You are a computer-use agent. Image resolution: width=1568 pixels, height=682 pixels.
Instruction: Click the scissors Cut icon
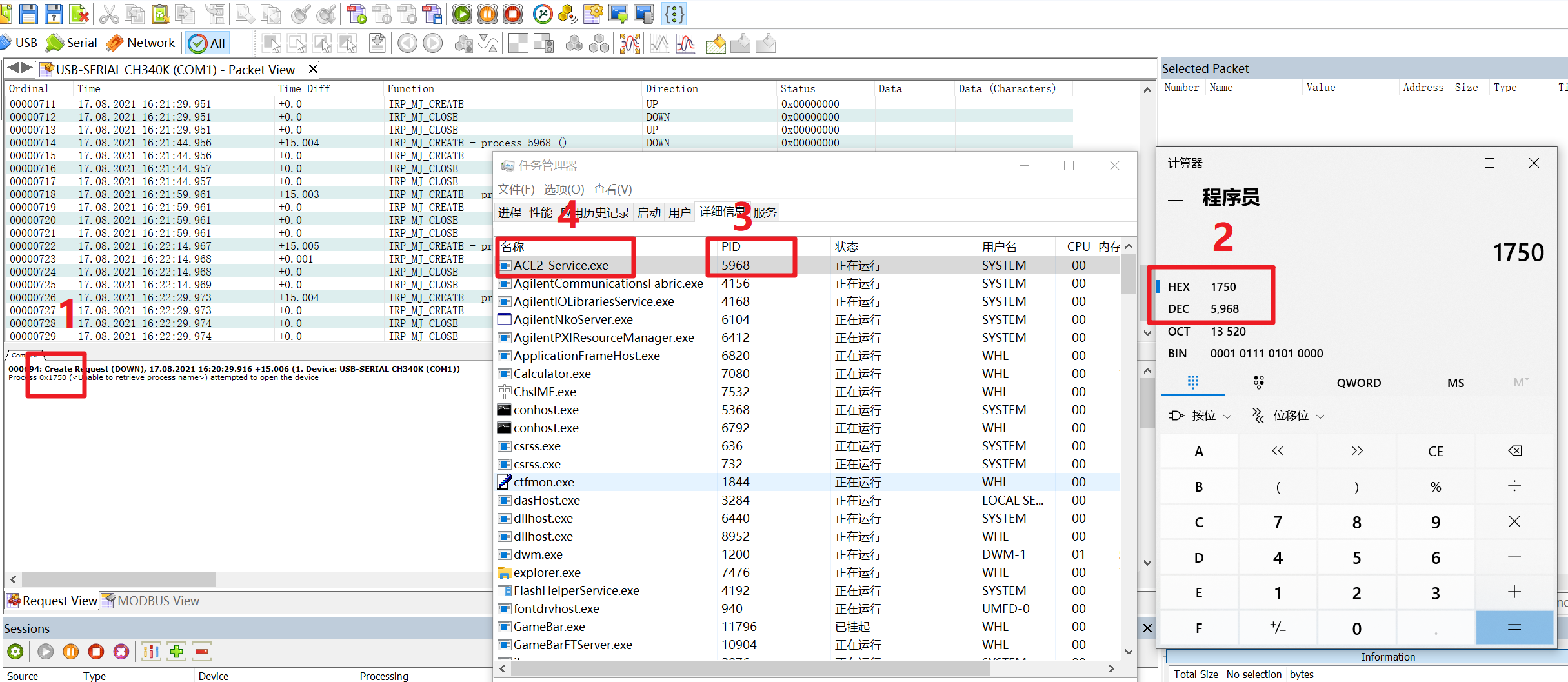(x=109, y=13)
